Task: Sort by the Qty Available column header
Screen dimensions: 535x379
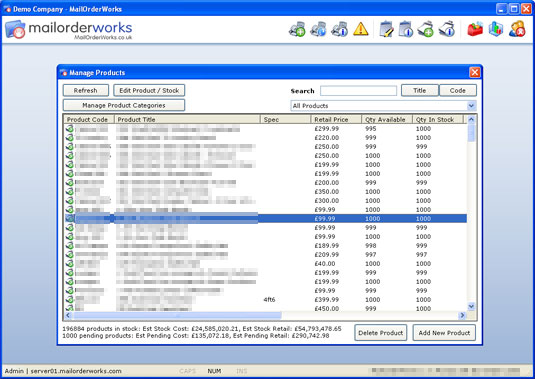Action: pos(387,119)
